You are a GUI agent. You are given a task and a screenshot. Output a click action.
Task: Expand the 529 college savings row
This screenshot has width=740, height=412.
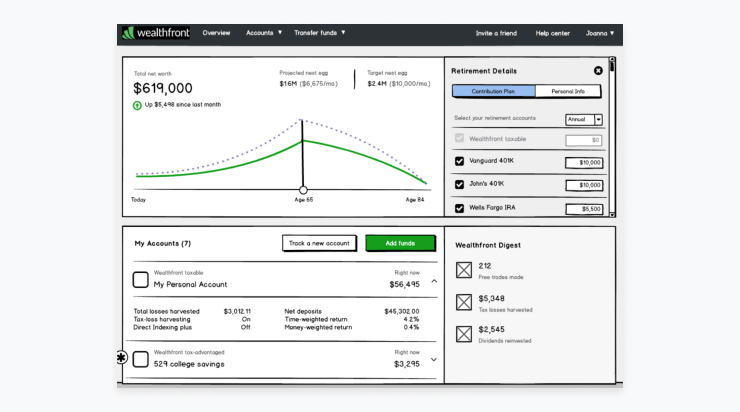434,360
